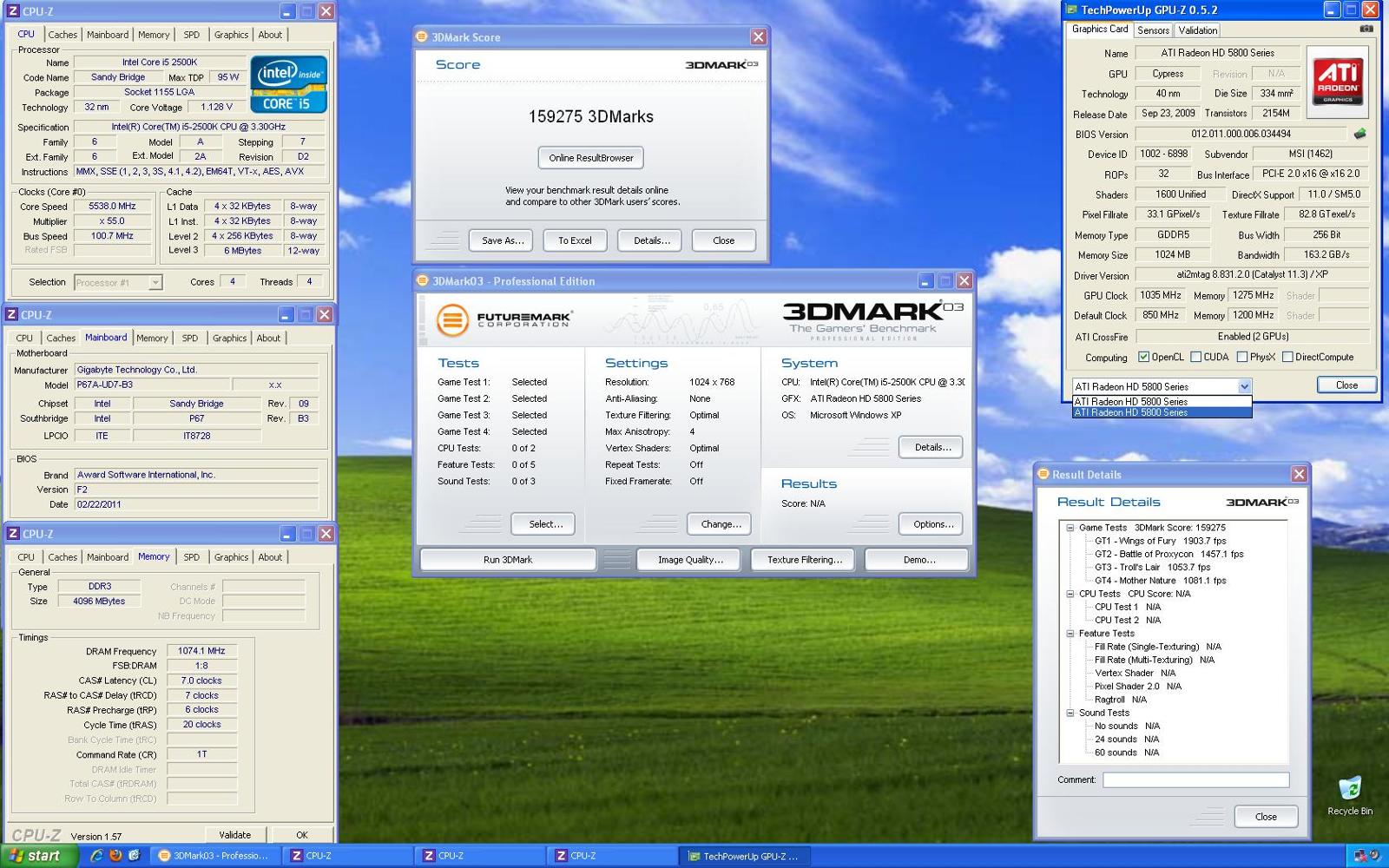Click the ATI Radeon logo in GPU-Z

[x=1338, y=82]
